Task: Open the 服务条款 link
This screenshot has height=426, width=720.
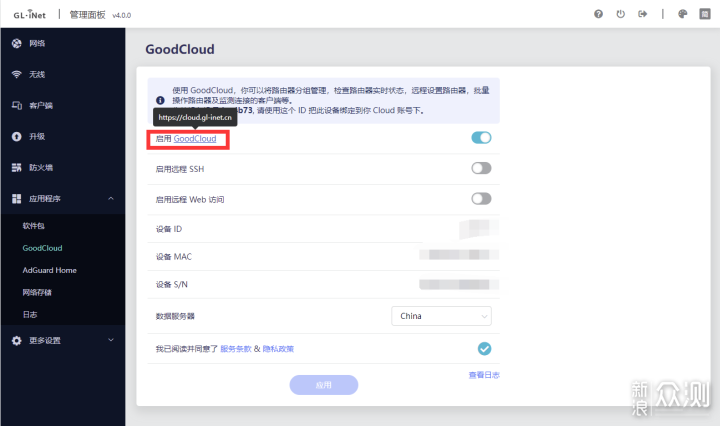Action: (x=236, y=349)
